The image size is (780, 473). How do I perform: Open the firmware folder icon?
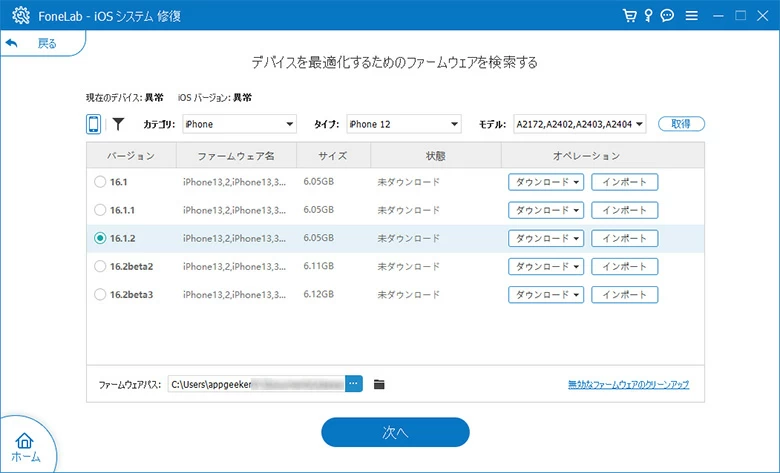click(379, 384)
